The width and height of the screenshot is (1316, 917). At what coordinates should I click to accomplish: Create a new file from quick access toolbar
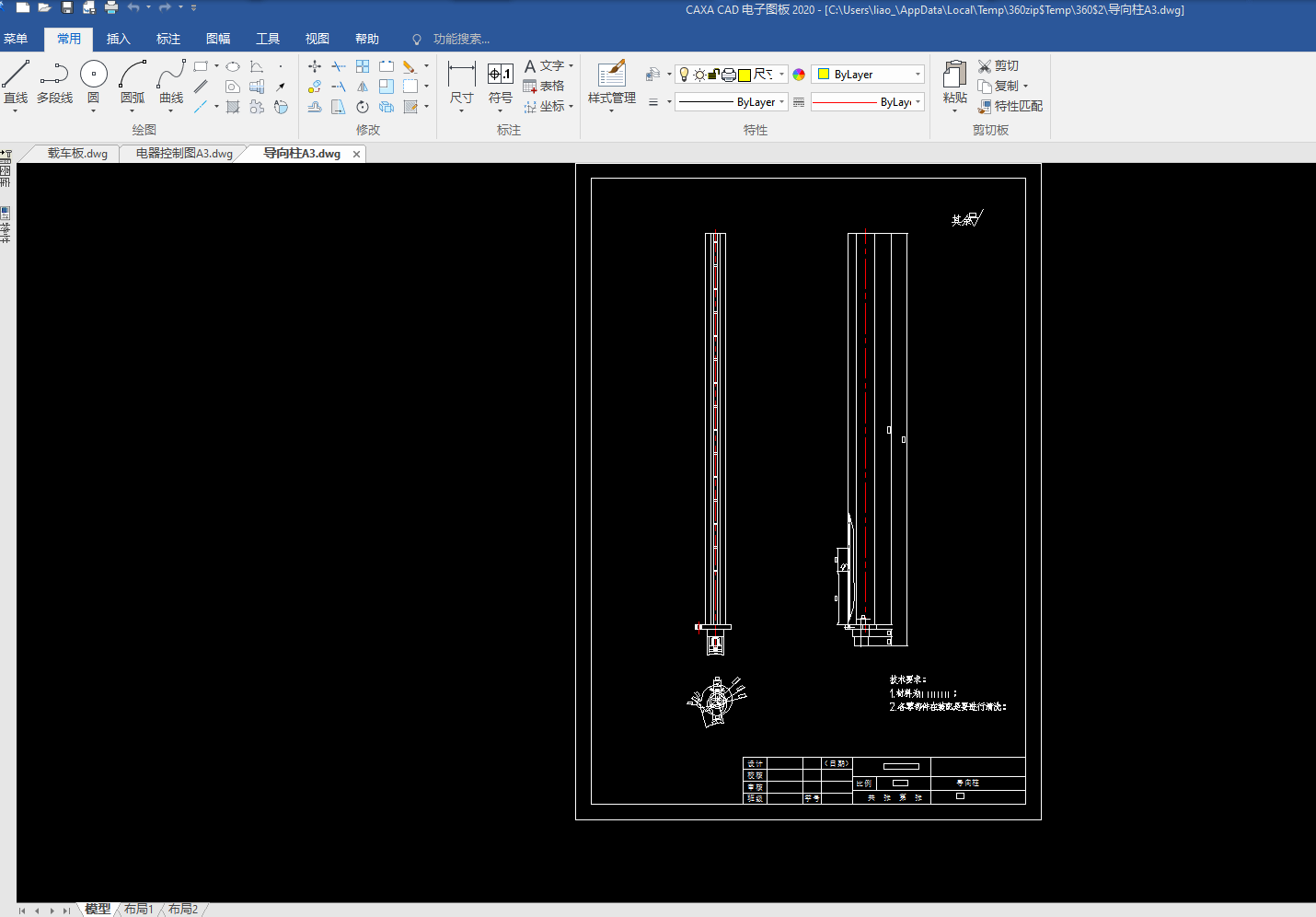coord(23,8)
